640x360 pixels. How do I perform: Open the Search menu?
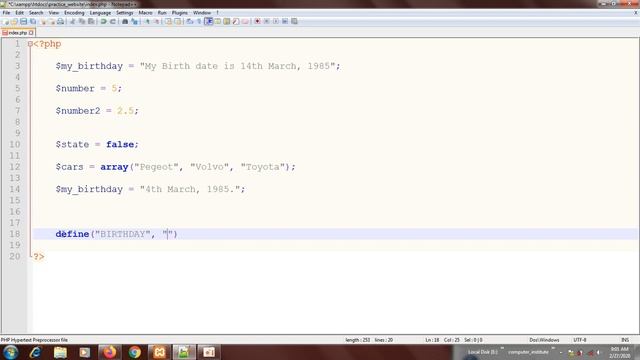[x=36, y=13]
